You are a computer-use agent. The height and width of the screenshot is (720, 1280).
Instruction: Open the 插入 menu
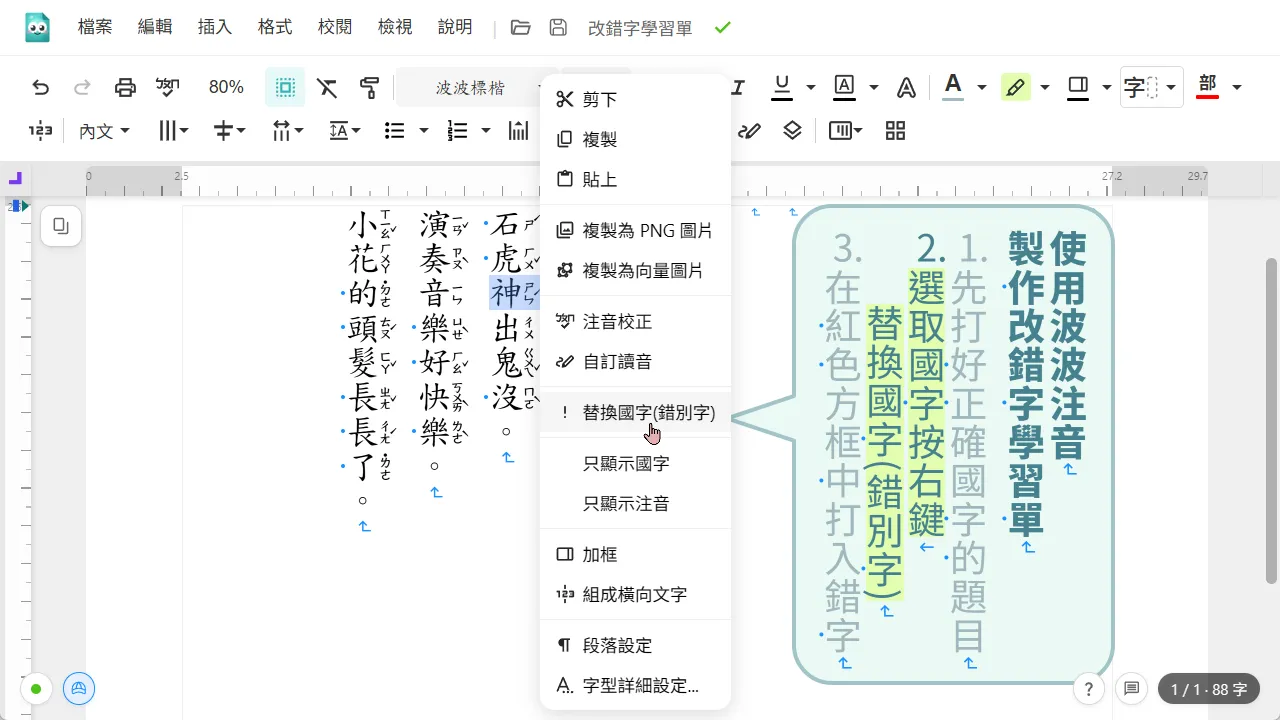click(x=215, y=27)
